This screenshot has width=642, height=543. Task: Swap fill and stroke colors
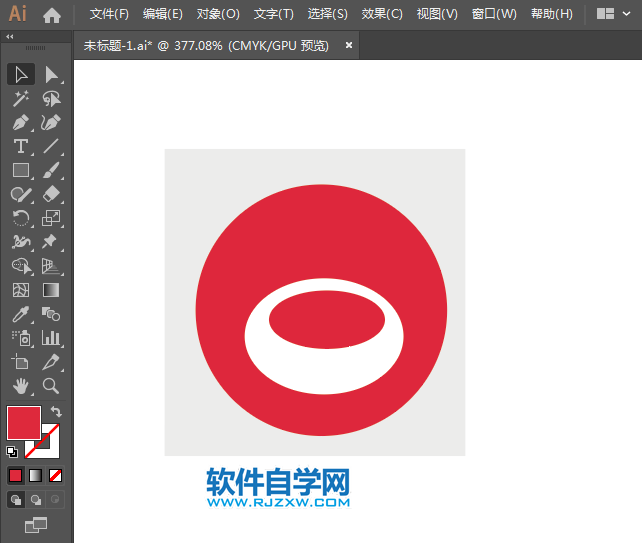[56, 412]
